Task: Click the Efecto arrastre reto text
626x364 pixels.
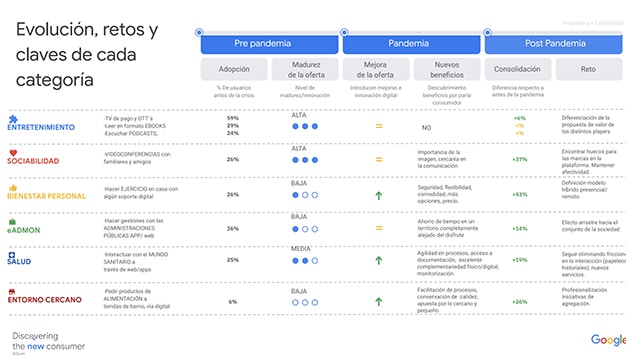Action: coord(590,226)
